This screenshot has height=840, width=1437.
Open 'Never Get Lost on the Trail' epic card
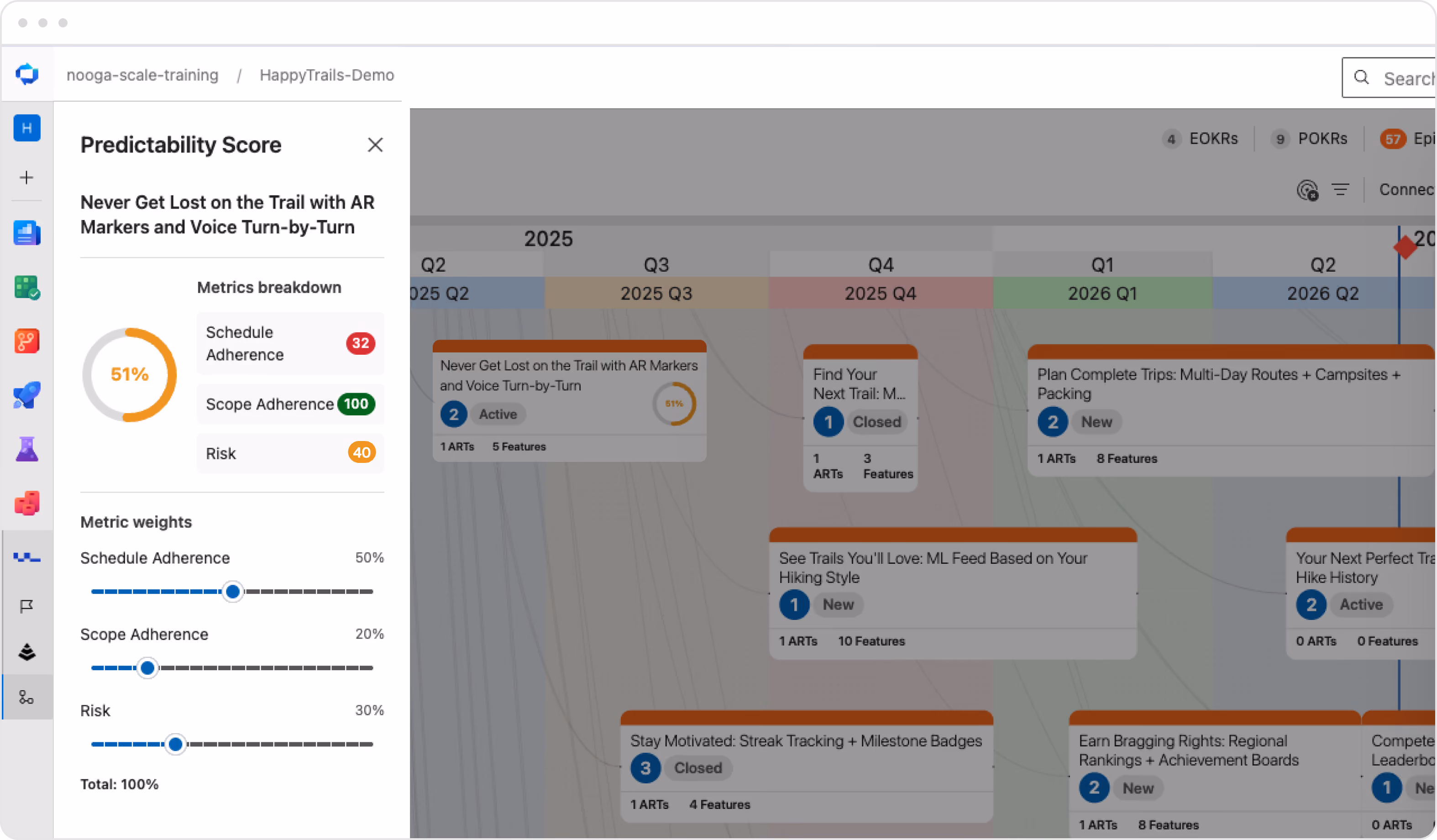(570, 401)
